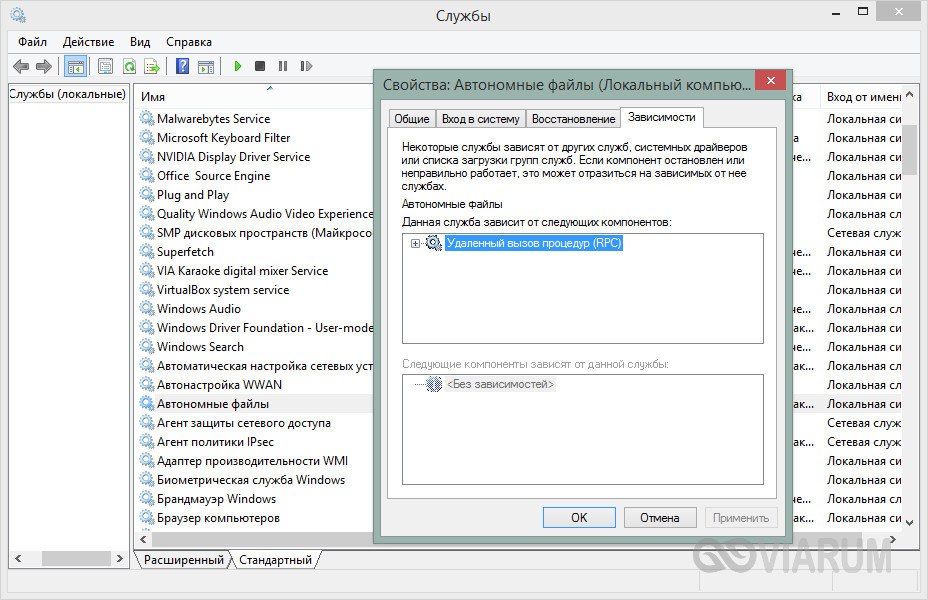Screen dimensions: 928x600
Task: Click the Отмена button
Action: [659, 518]
